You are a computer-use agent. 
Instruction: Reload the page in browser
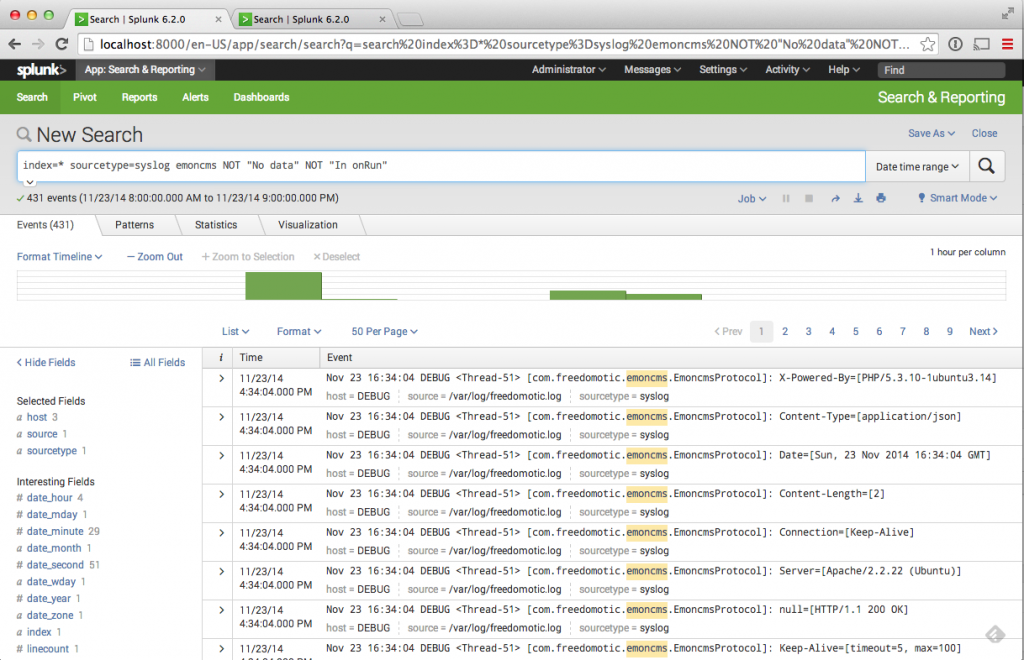pos(62,44)
